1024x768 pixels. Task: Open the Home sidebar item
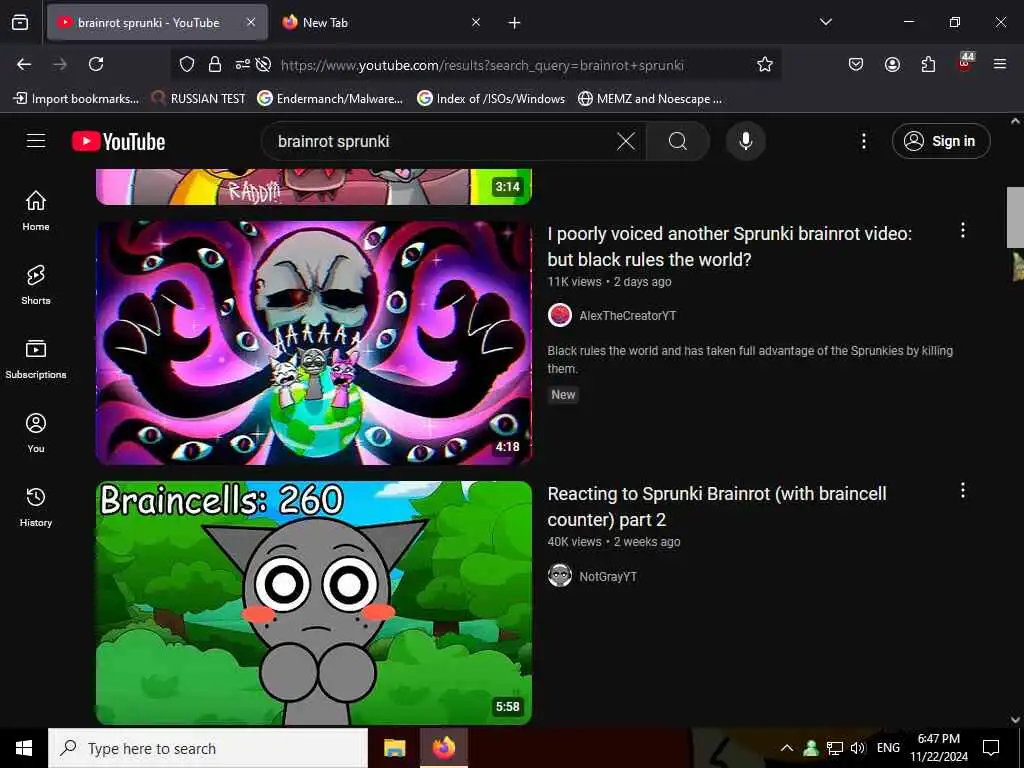pos(36,210)
